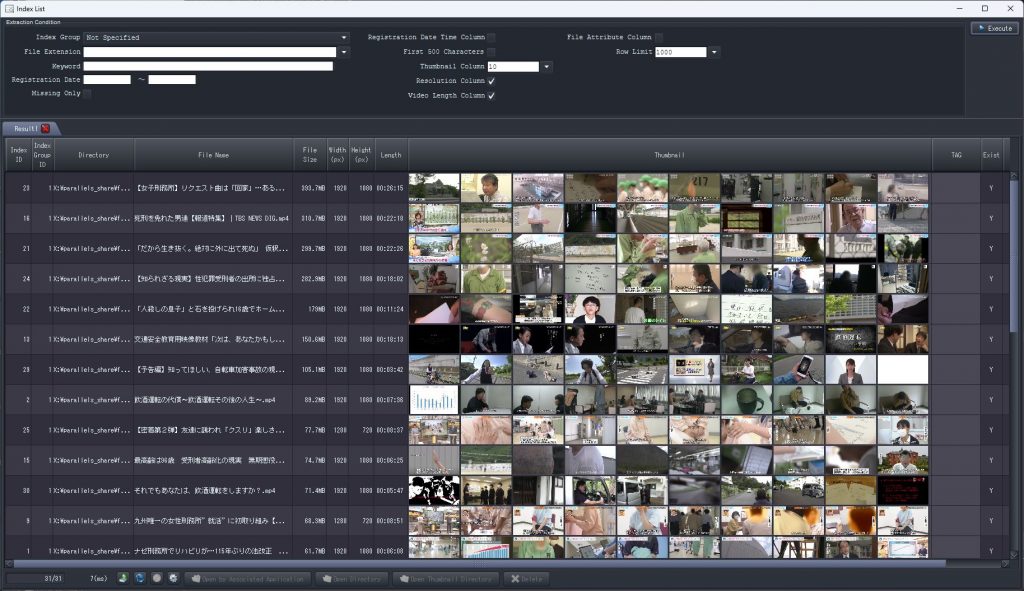Enable the Registration Date Time Column checkbox
Viewport: 1024px width, 591px height.
click(491, 38)
